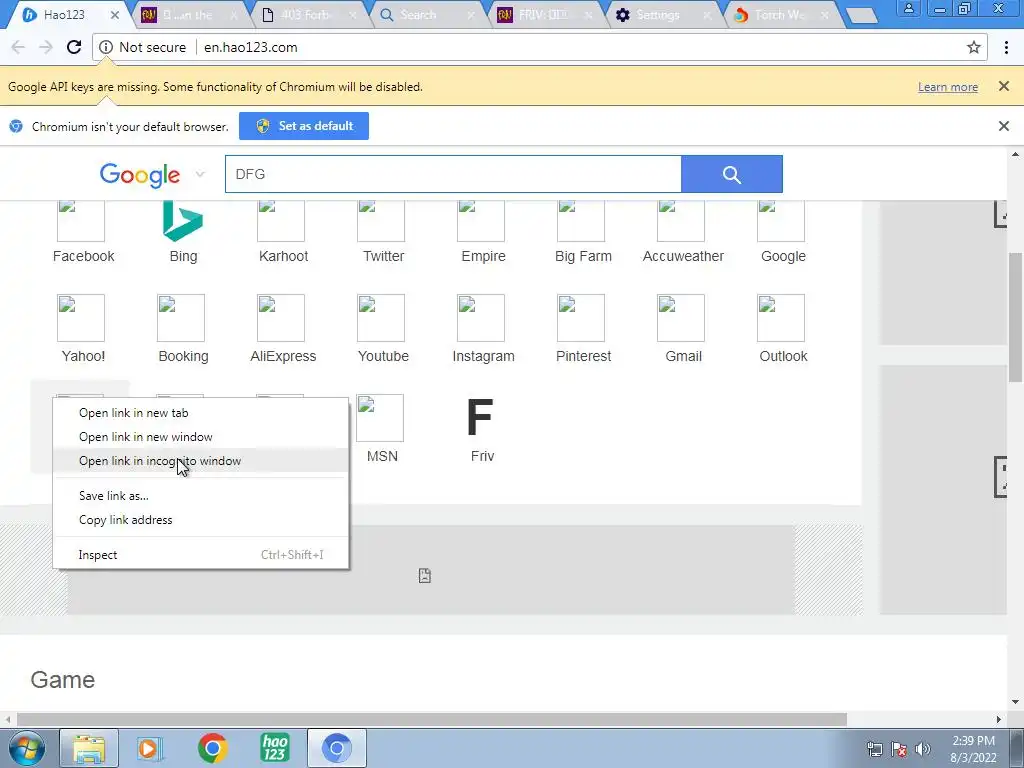Choose Open link in new window
Viewport: 1024px width, 768px height.
[200, 437]
